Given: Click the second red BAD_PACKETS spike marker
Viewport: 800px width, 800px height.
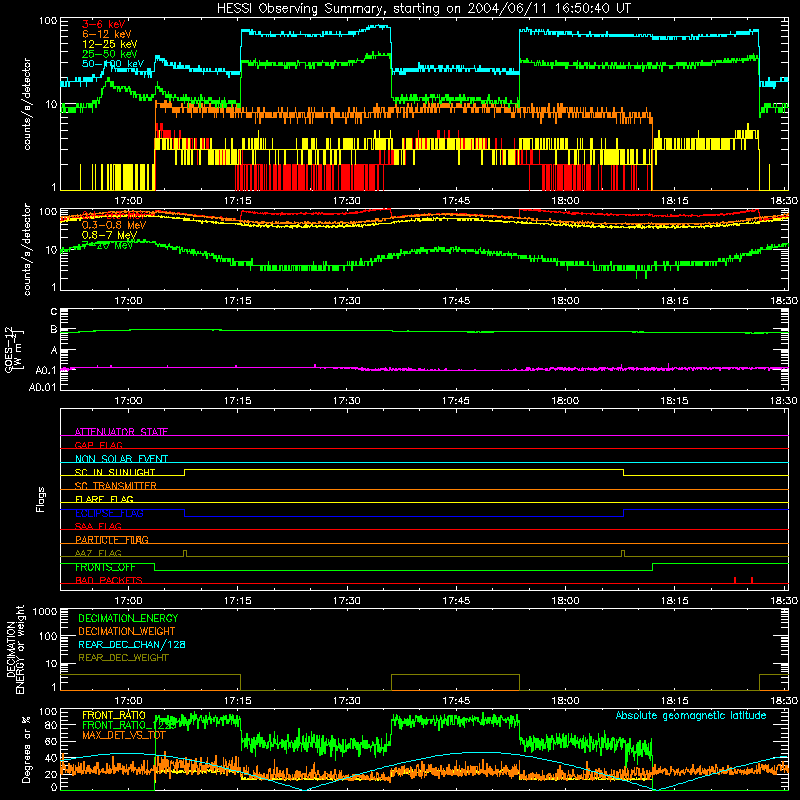Looking at the screenshot, I should [x=752, y=580].
